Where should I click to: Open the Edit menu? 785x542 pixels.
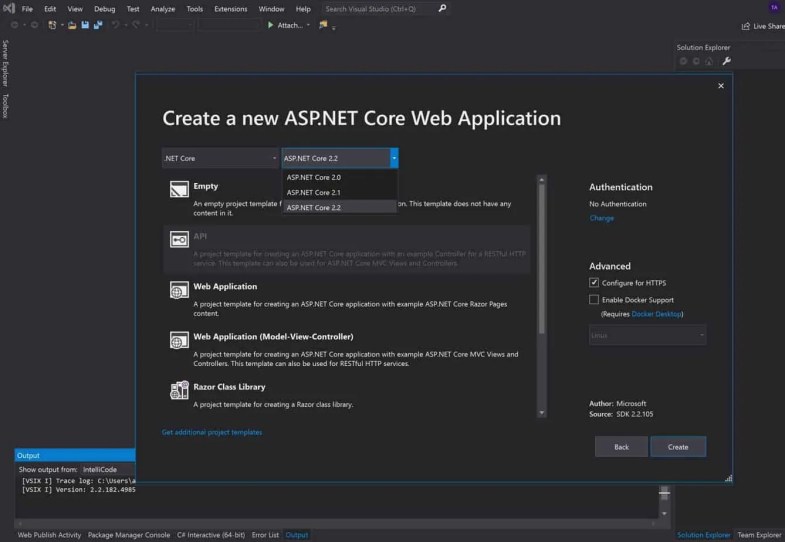50,9
